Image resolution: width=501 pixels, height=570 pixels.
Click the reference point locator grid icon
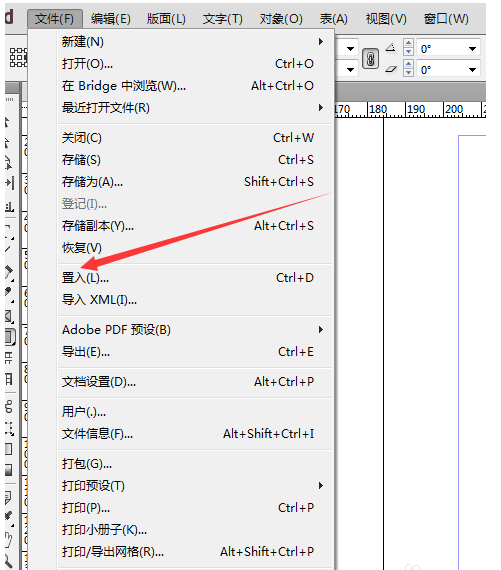(18, 57)
